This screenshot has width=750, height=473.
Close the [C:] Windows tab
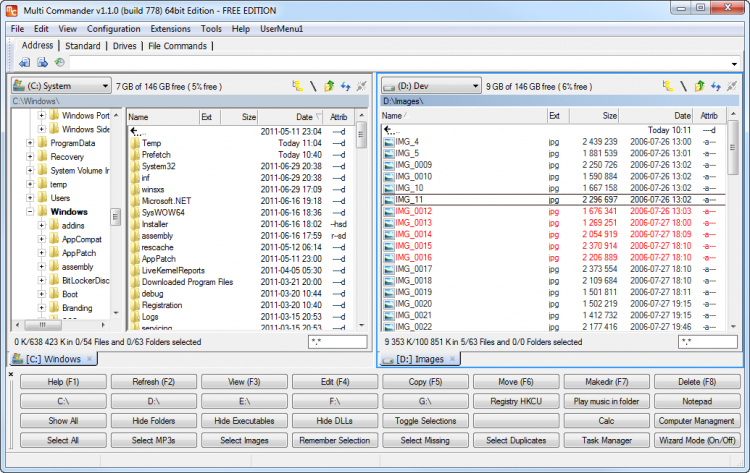[x=89, y=359]
